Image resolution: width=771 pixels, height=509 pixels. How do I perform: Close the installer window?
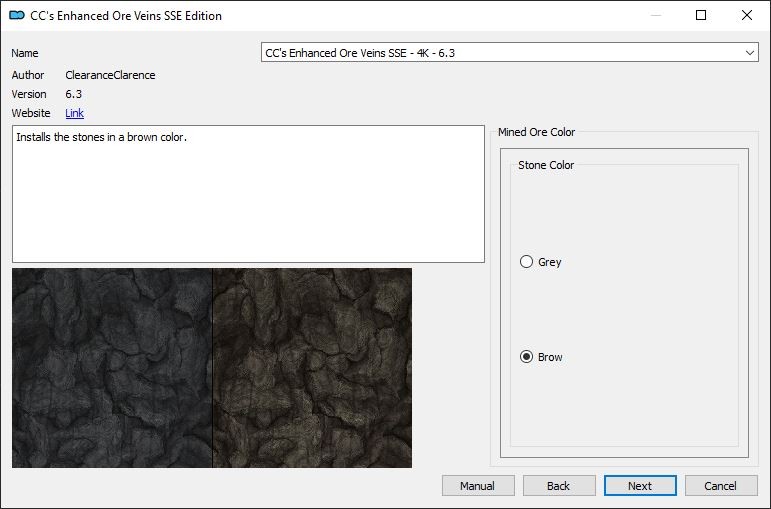point(747,15)
